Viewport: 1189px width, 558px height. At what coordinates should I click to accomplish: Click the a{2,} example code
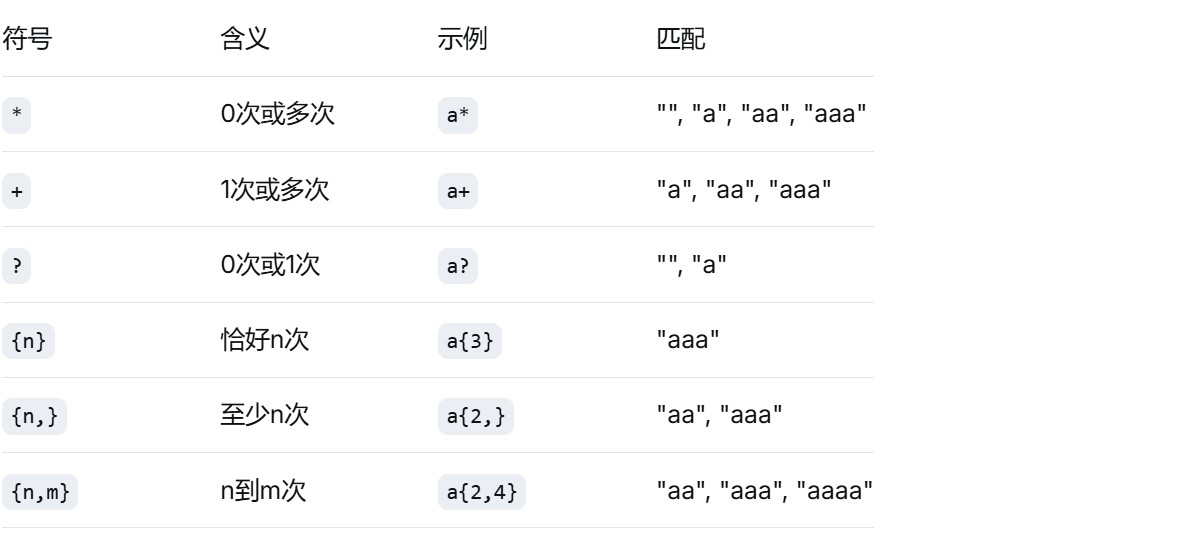pyautogui.click(x=475, y=416)
